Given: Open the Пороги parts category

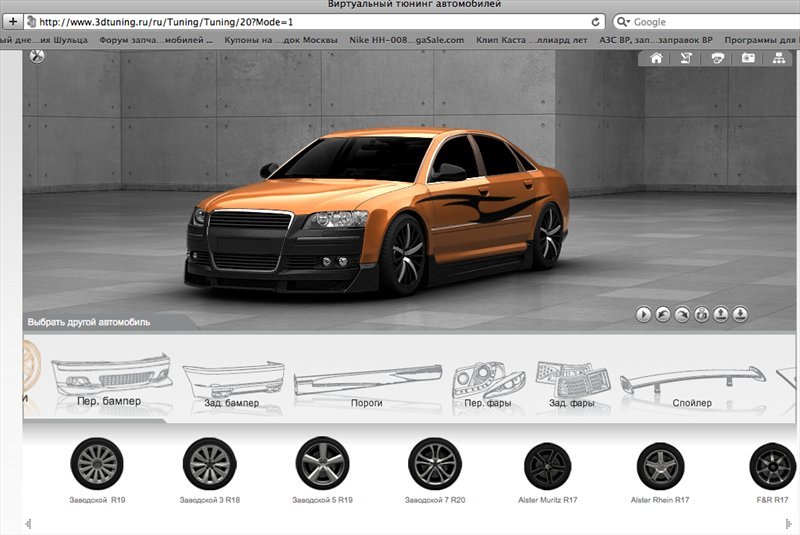Looking at the screenshot, I should pyautogui.click(x=354, y=384).
